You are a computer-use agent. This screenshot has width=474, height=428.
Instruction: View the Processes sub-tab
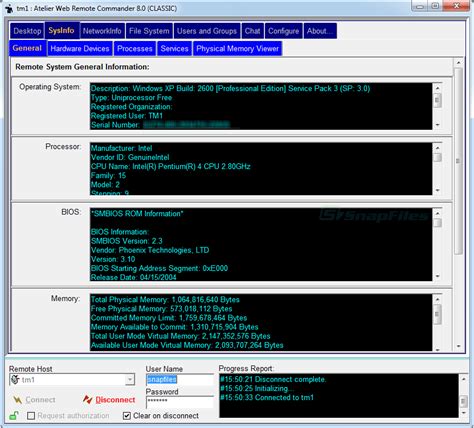click(x=135, y=49)
